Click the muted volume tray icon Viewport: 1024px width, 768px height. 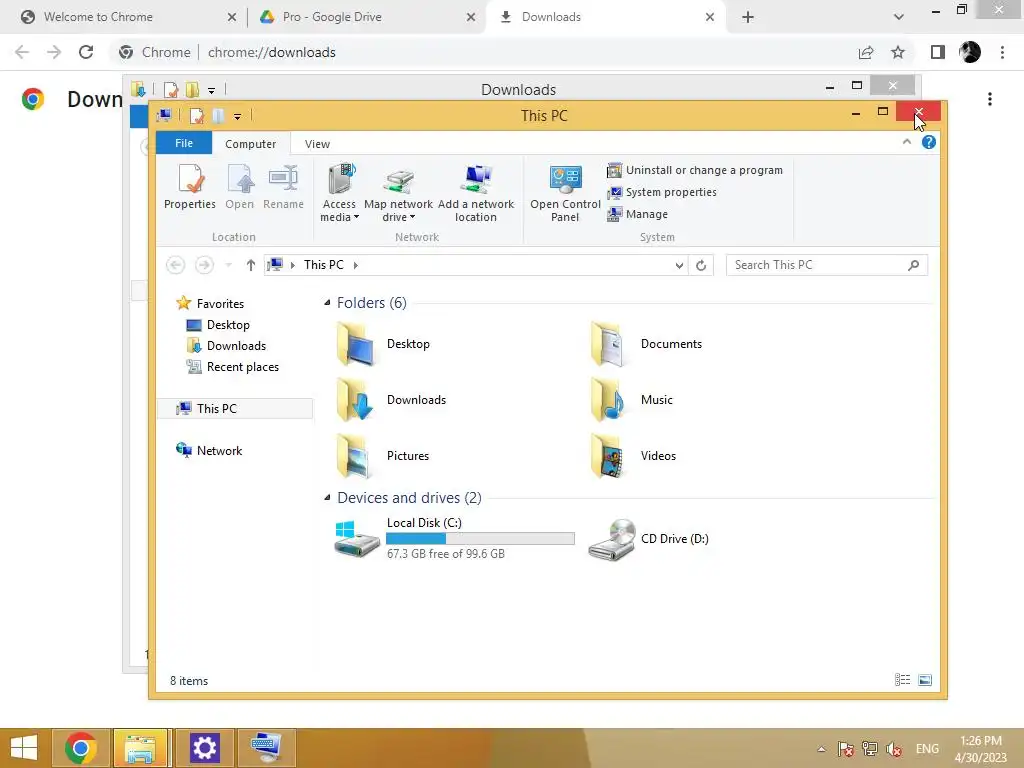point(894,749)
